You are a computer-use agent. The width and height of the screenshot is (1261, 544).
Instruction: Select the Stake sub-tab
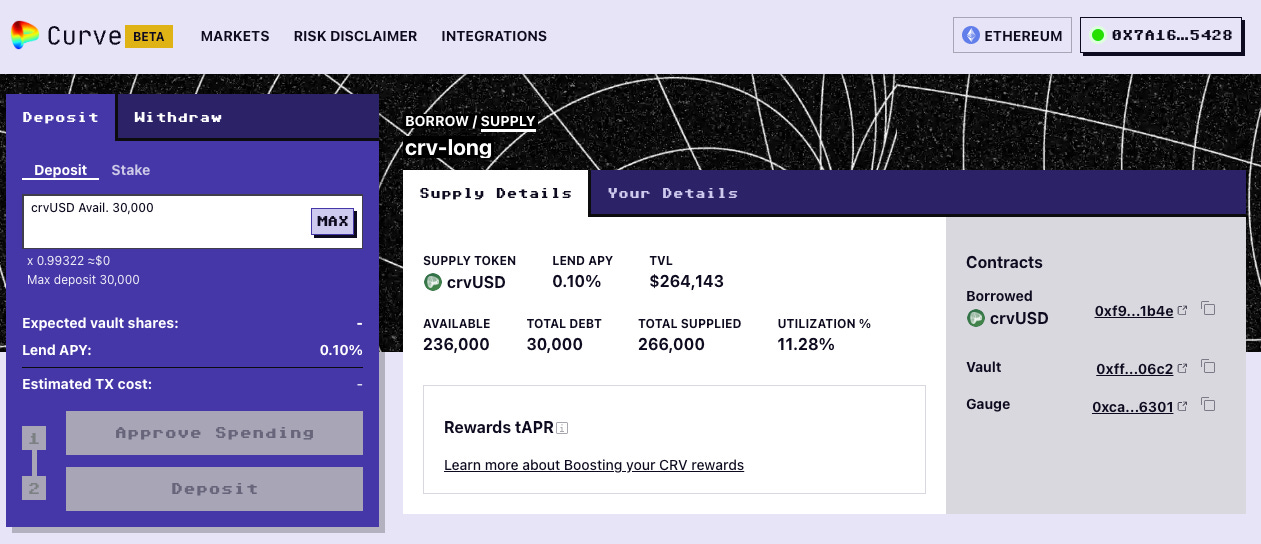pyautogui.click(x=131, y=170)
